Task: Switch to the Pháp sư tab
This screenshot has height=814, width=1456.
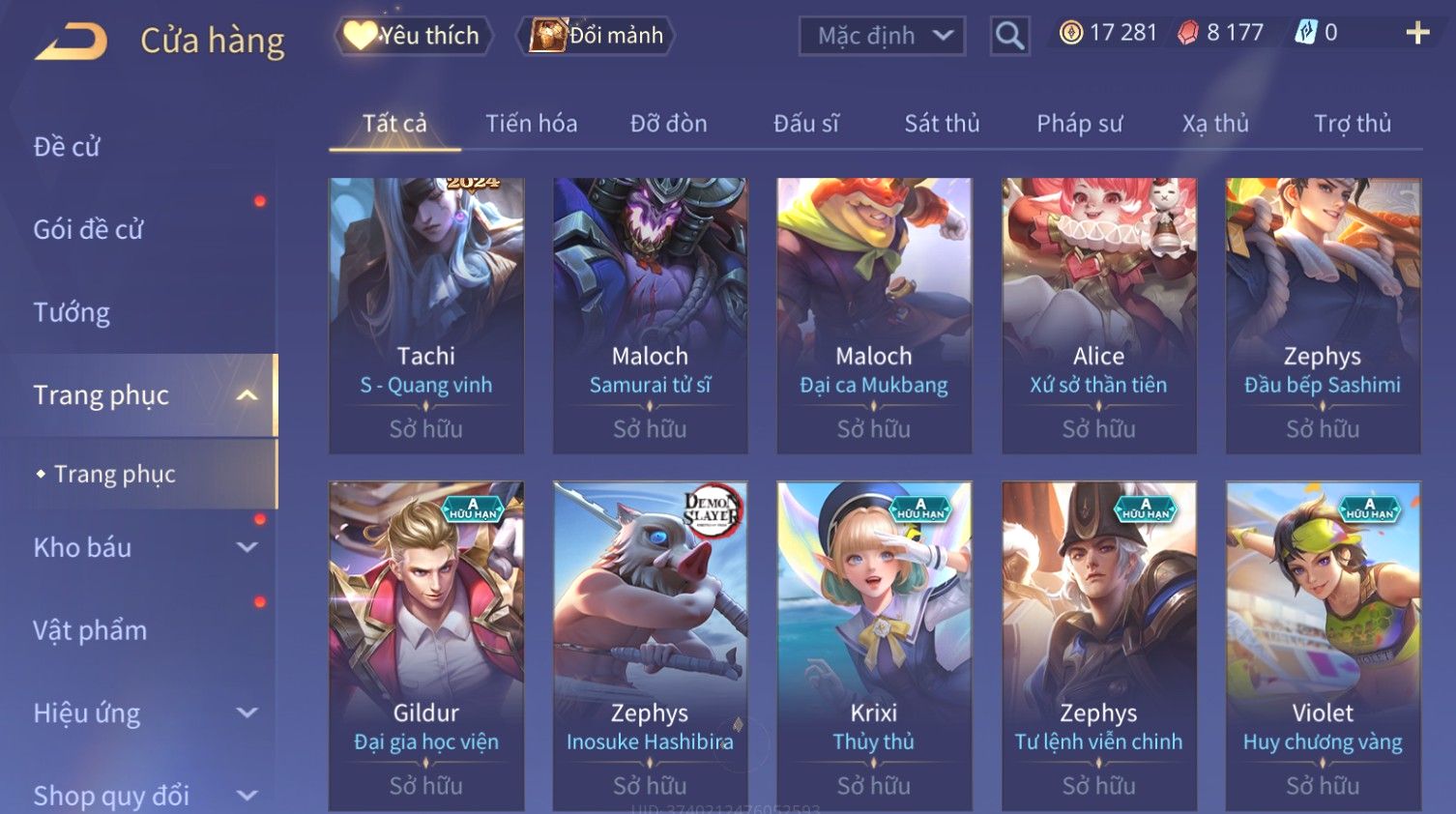Action: [x=1080, y=124]
